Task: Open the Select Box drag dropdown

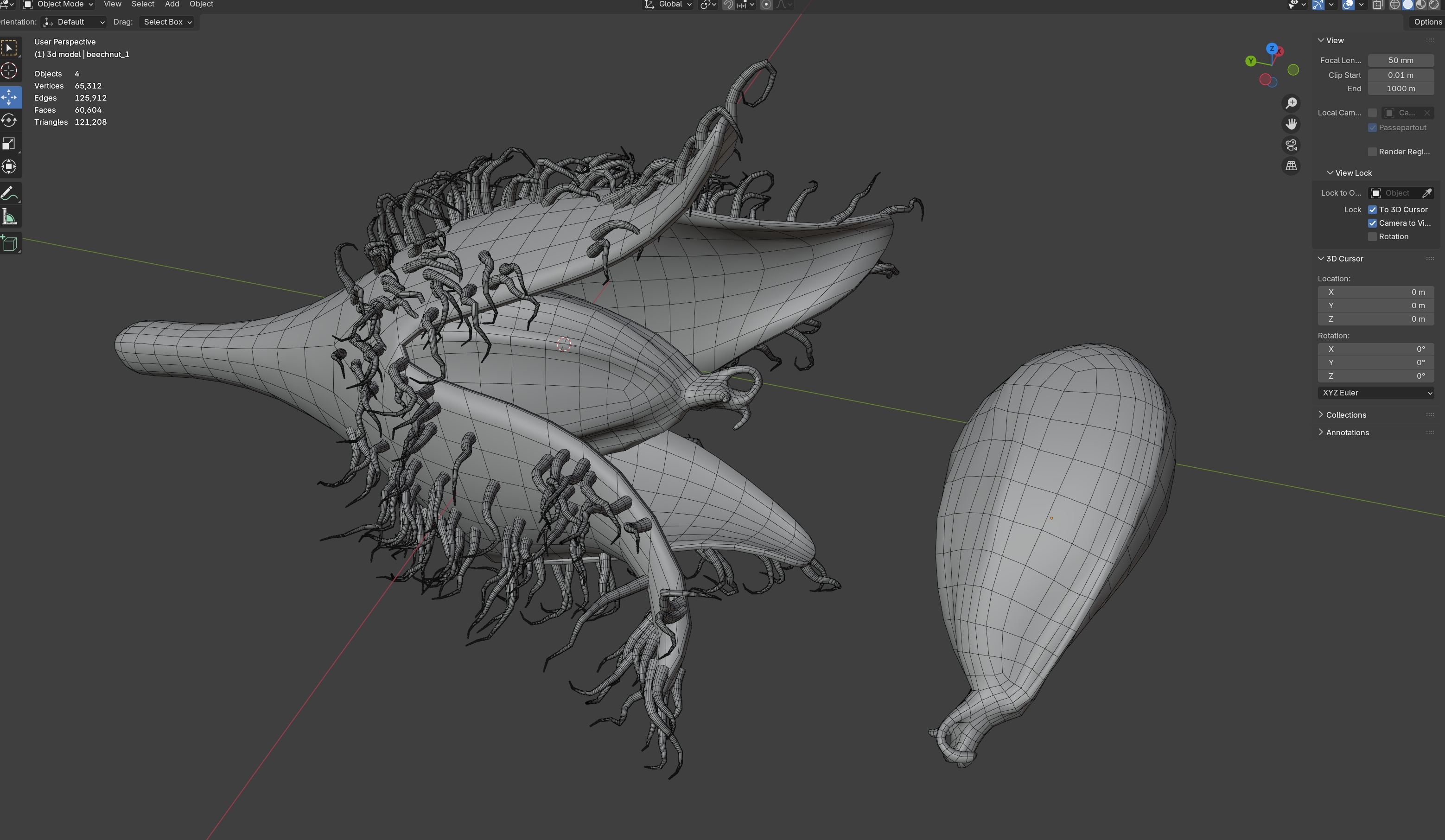Action: point(167,22)
